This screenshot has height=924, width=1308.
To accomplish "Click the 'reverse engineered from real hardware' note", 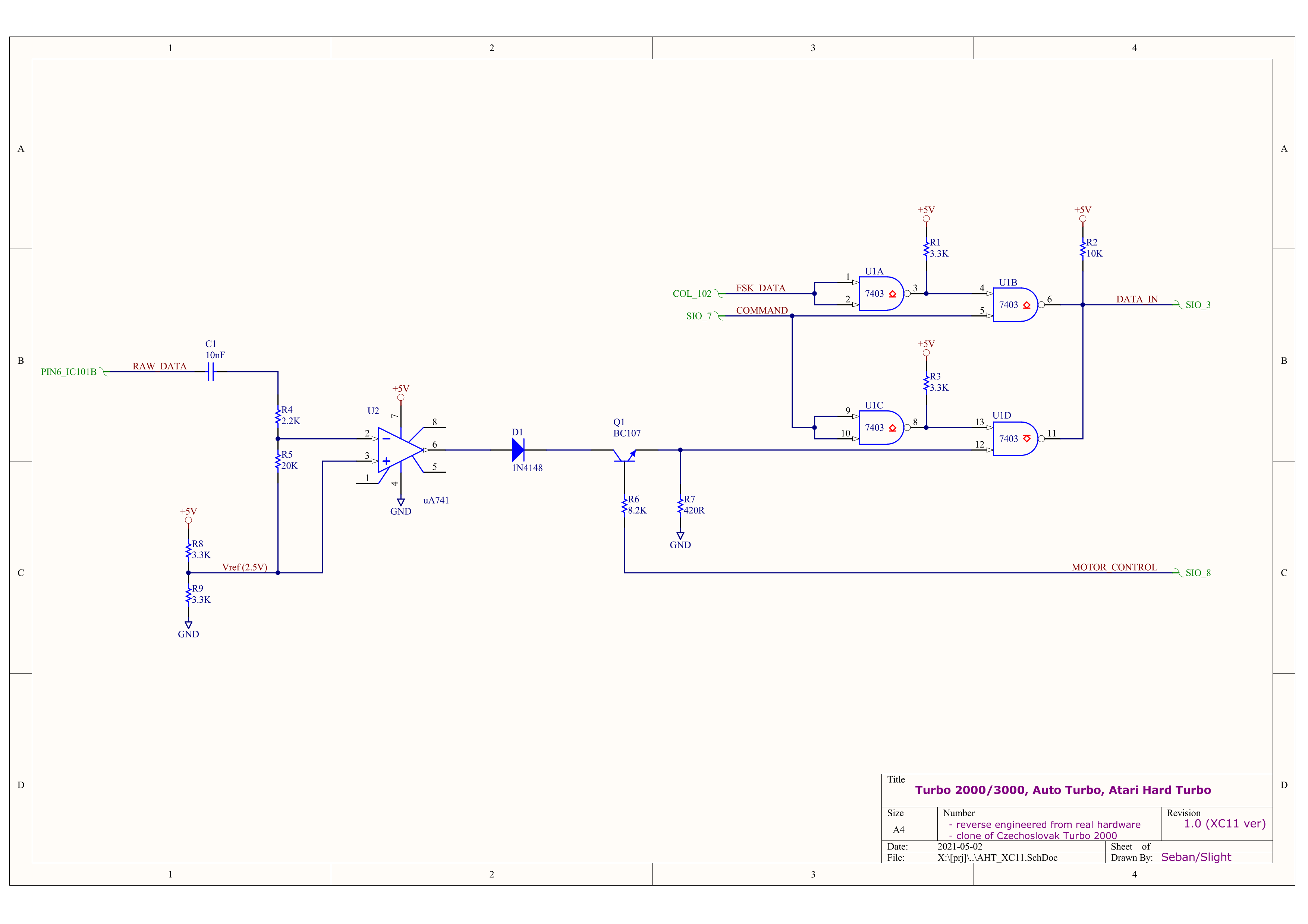I will pyautogui.click(x=1044, y=824).
